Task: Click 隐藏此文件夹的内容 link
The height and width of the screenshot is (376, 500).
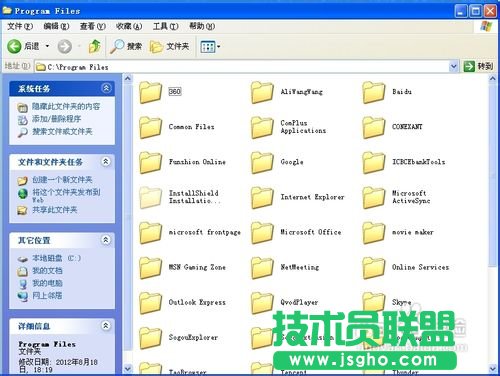Action: 66,107
